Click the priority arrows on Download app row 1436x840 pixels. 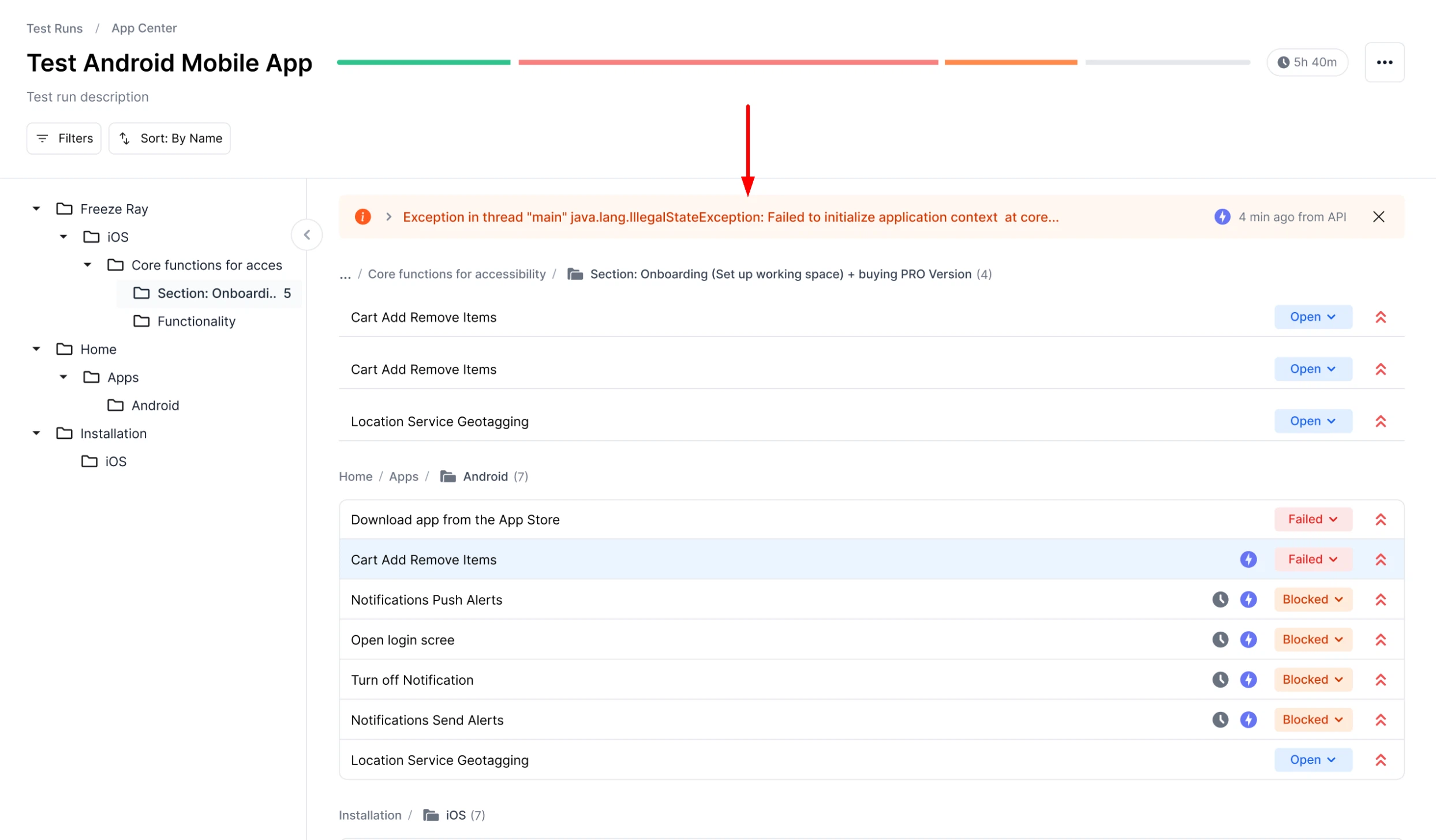click(x=1381, y=519)
